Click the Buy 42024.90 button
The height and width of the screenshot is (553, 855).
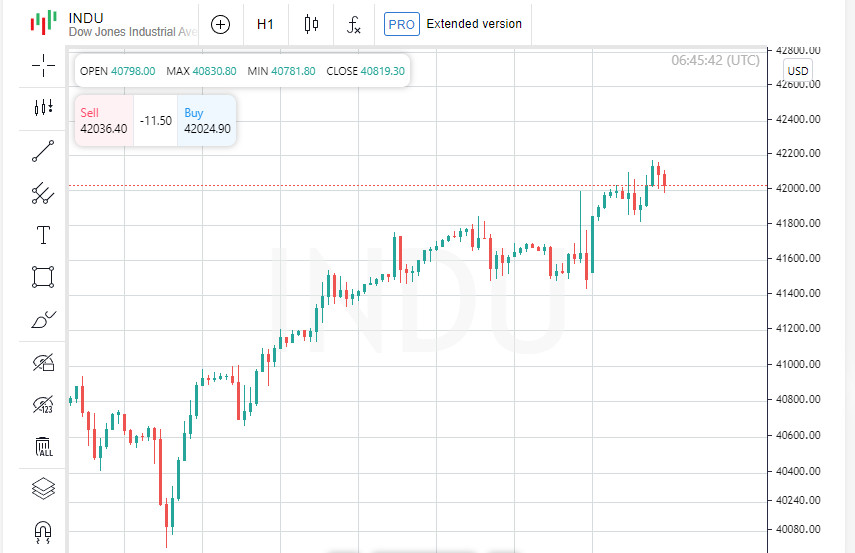tap(207, 121)
